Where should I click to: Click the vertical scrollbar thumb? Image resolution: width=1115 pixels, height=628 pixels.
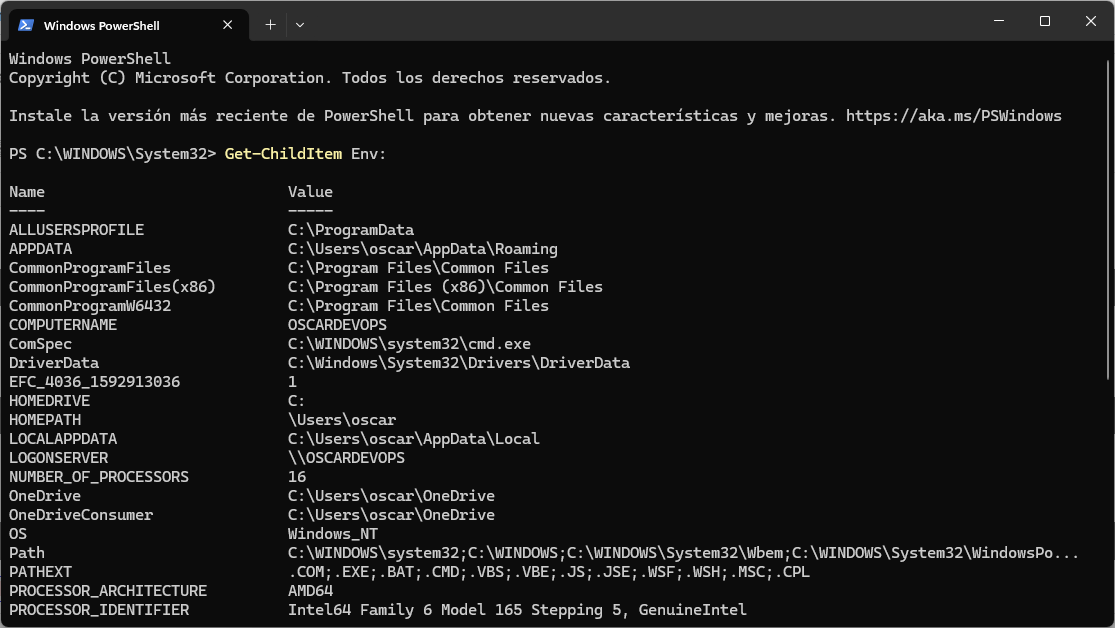1109,220
